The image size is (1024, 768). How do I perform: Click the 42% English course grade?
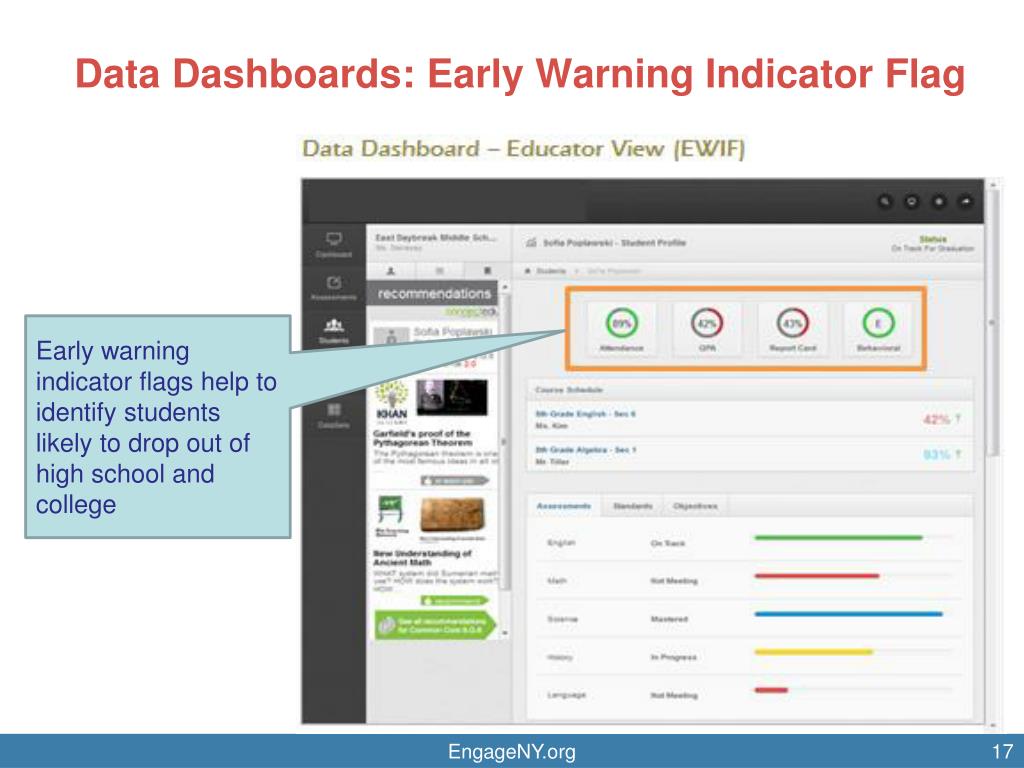pos(936,419)
